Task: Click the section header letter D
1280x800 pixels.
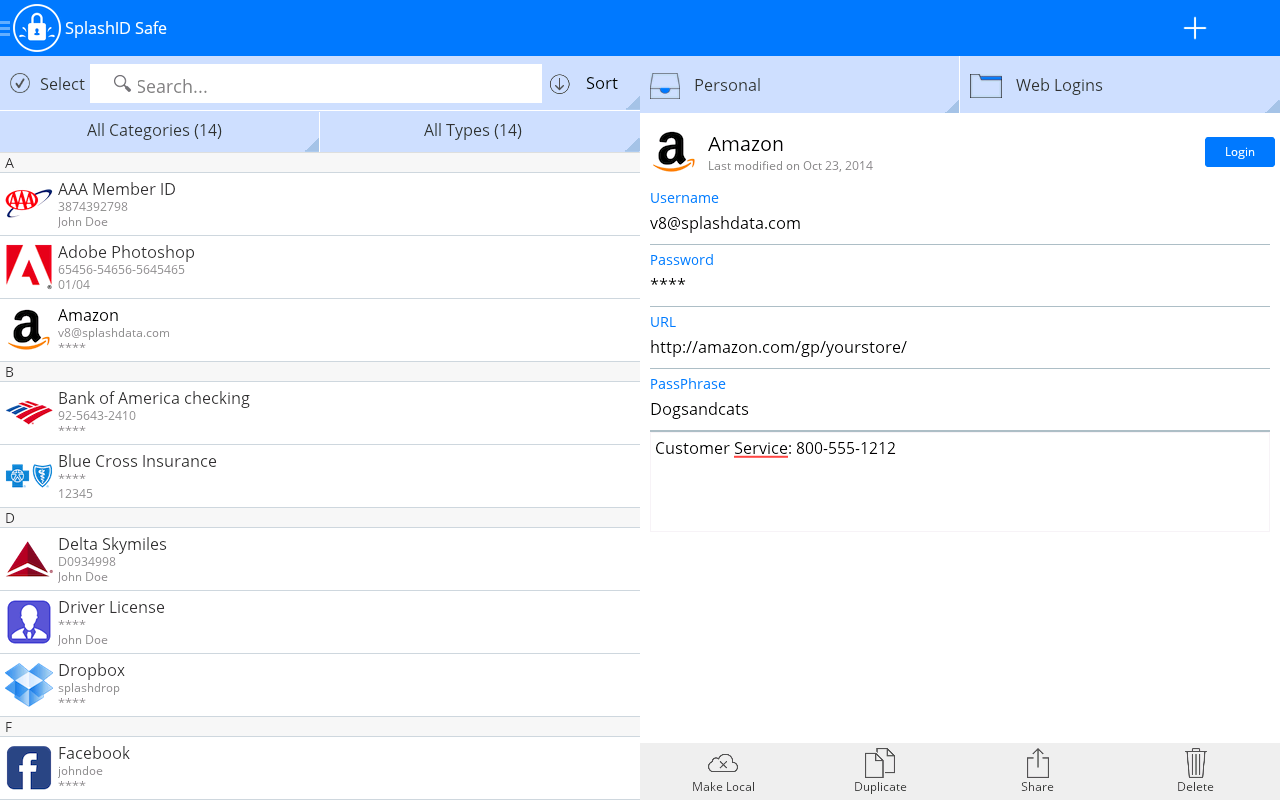Action: pos(10,518)
